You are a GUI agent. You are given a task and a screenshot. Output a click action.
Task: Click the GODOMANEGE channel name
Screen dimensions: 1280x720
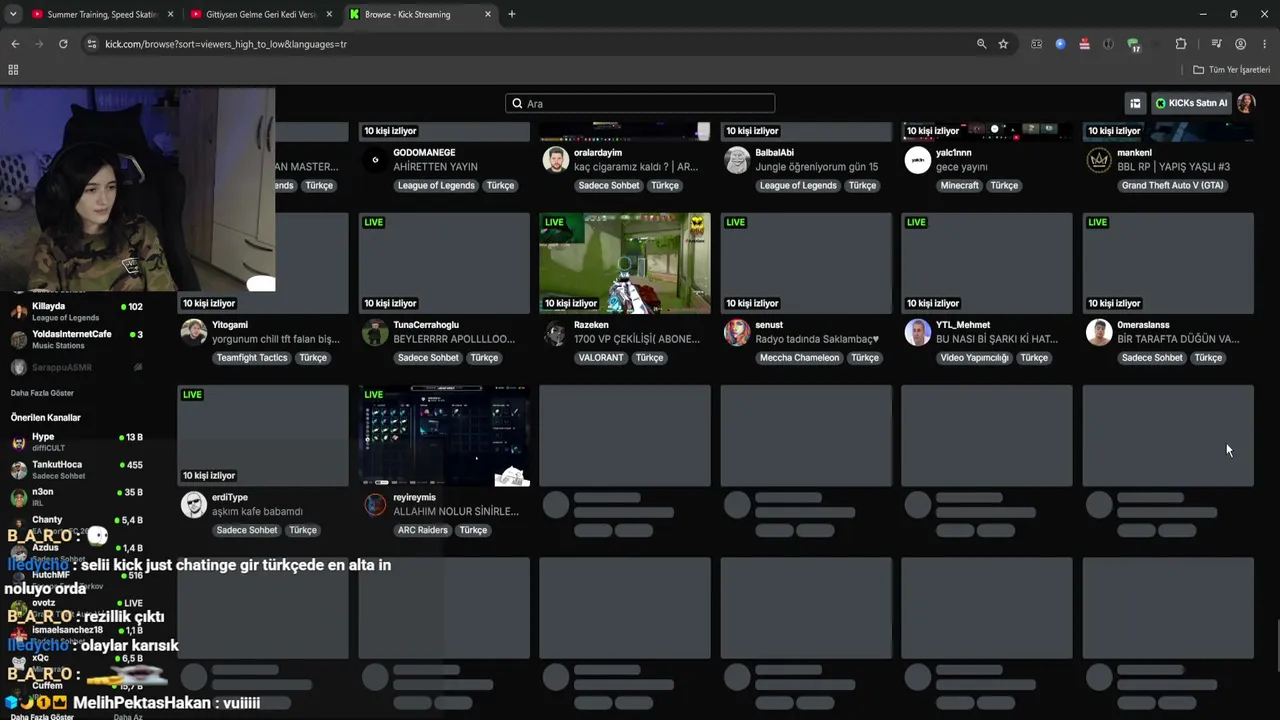[x=424, y=153]
